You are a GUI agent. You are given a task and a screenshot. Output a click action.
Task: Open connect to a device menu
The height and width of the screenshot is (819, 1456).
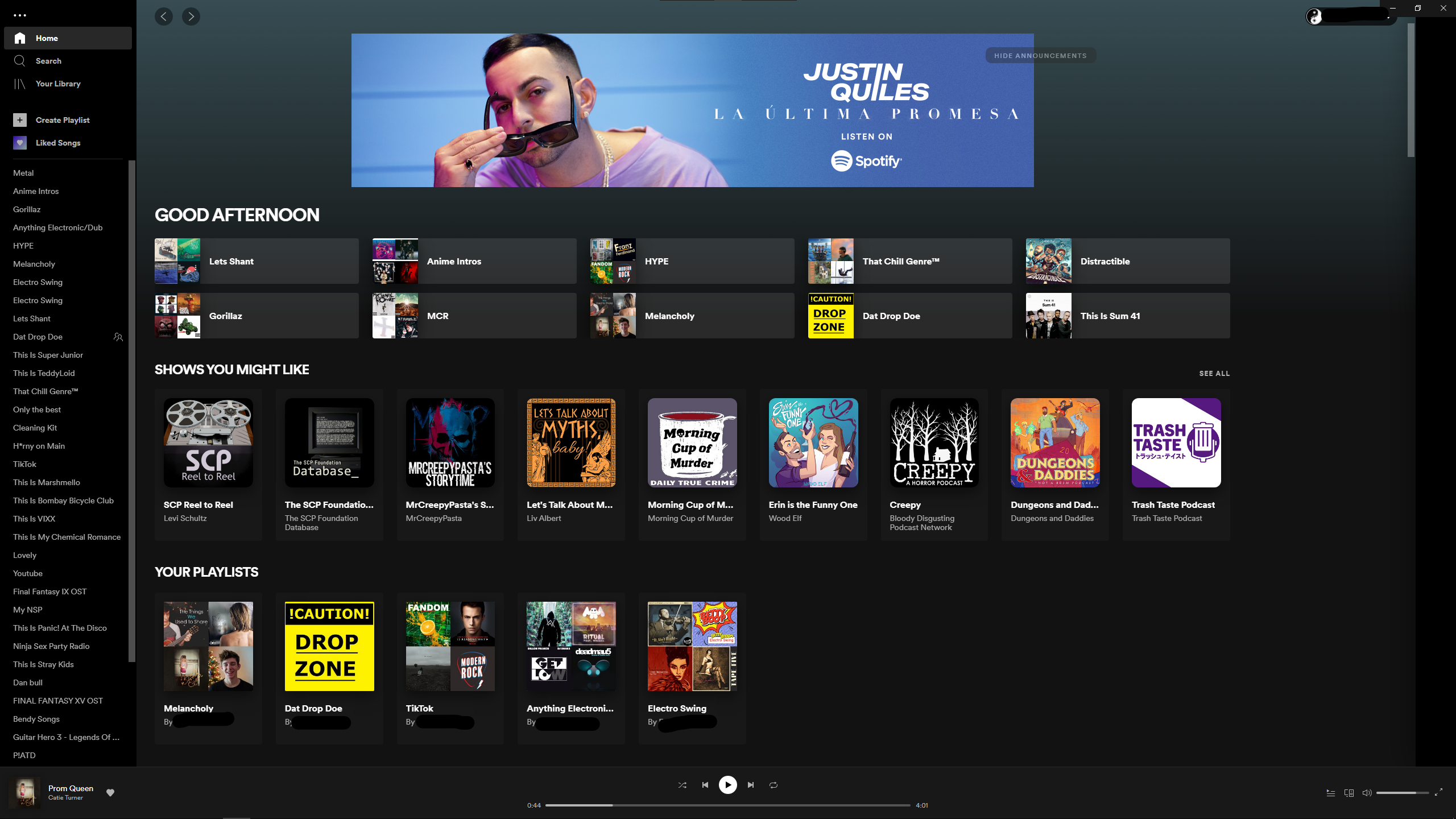coord(1349,793)
